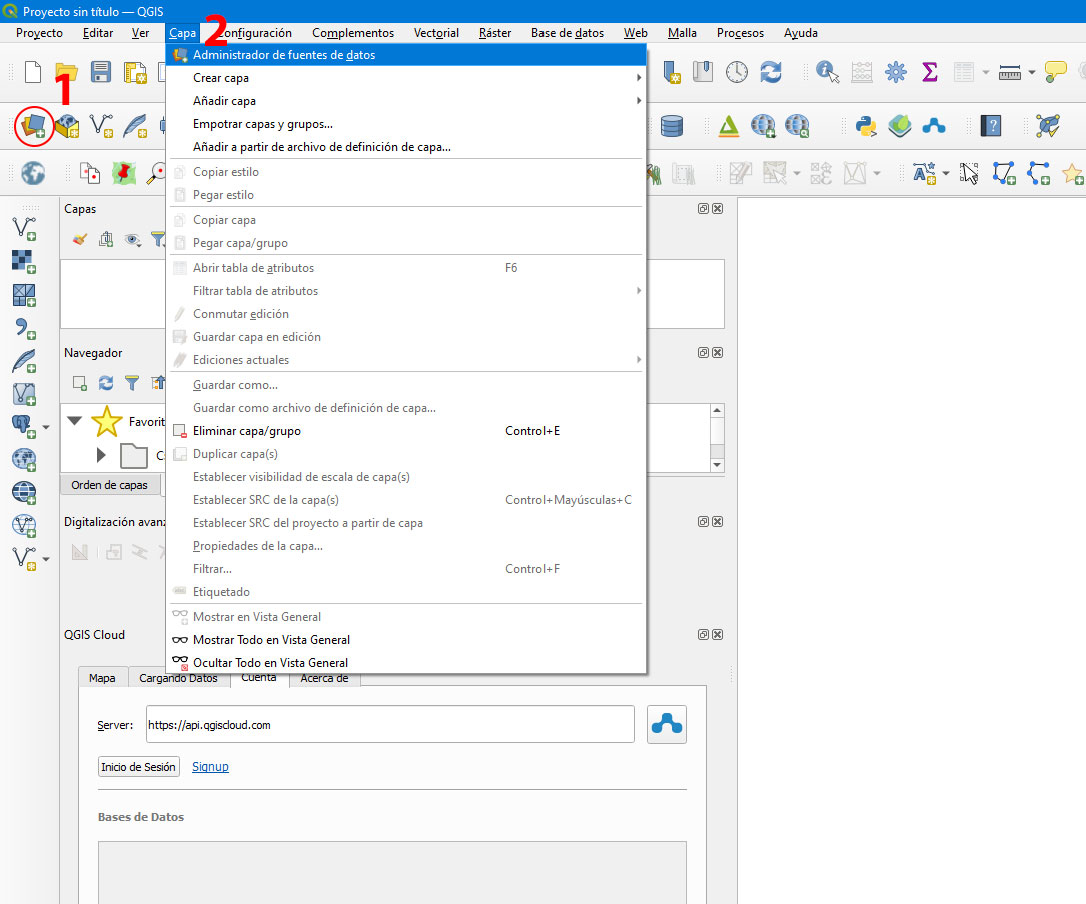This screenshot has height=904, width=1086.
Task: Click New Project blank page icon
Action: pos(33,72)
